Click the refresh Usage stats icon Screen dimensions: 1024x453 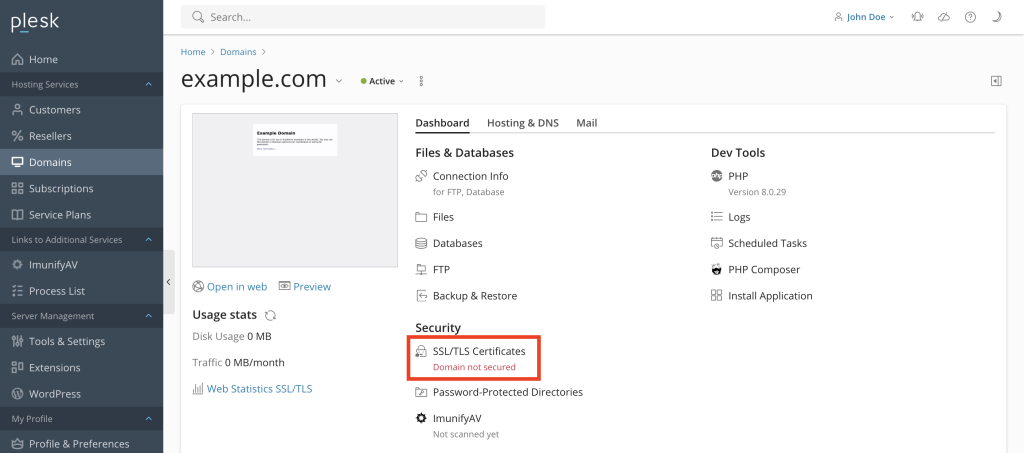(x=270, y=315)
